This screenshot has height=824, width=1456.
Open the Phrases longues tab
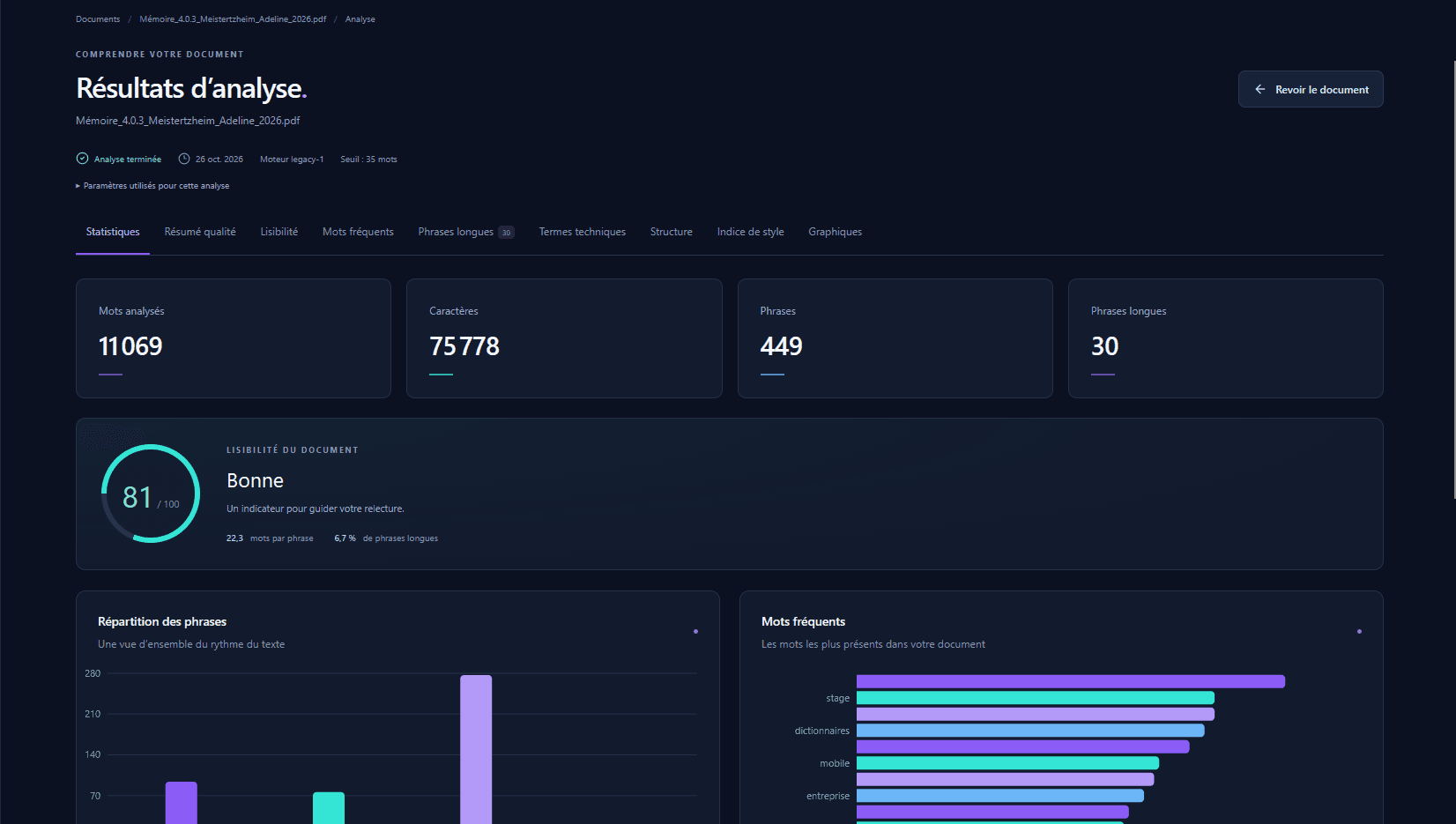click(466, 232)
